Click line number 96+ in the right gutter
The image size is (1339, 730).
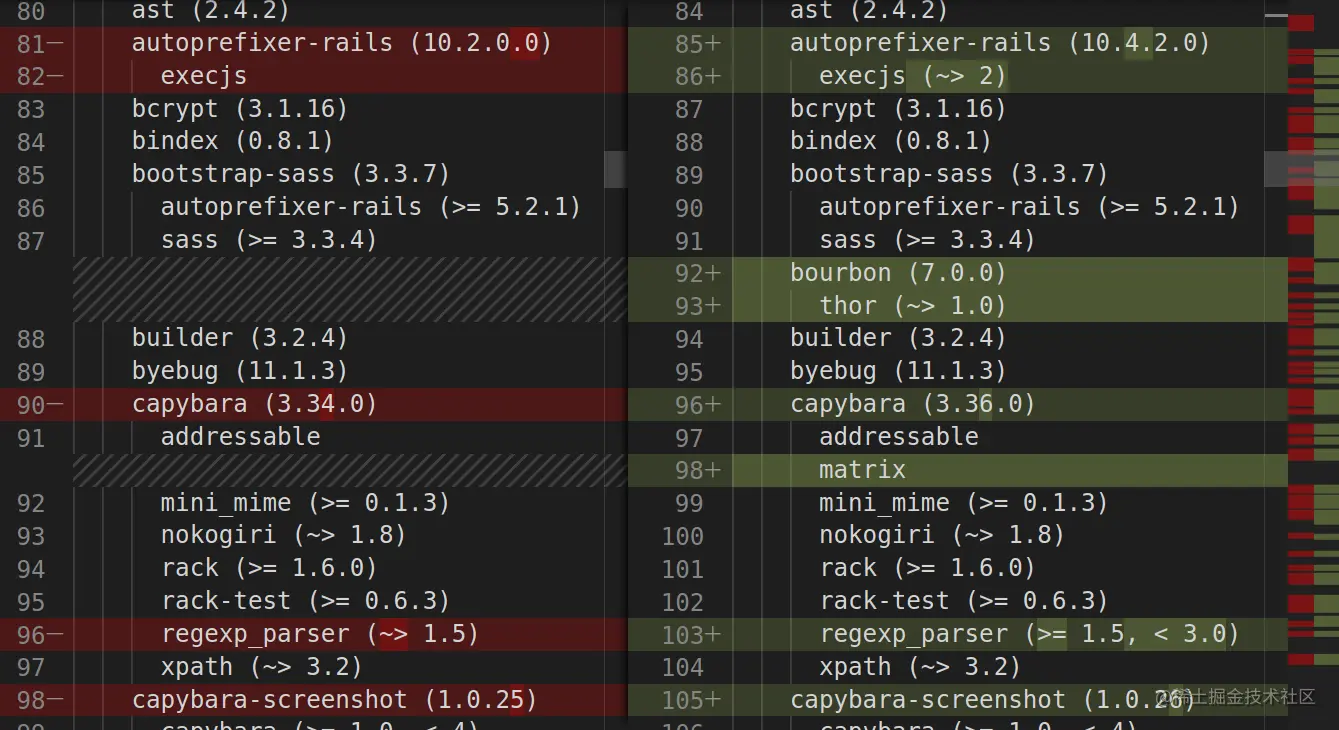(x=697, y=405)
